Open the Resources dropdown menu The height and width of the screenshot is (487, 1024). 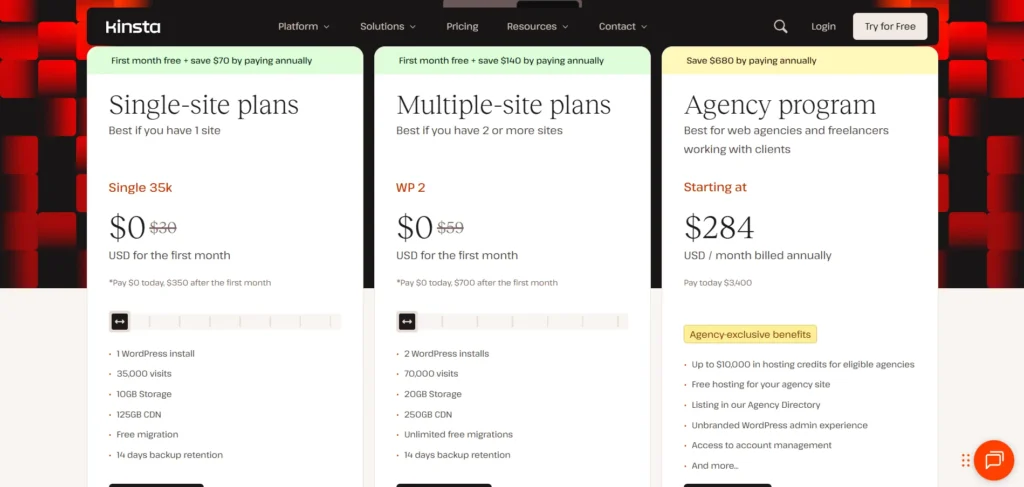click(537, 26)
